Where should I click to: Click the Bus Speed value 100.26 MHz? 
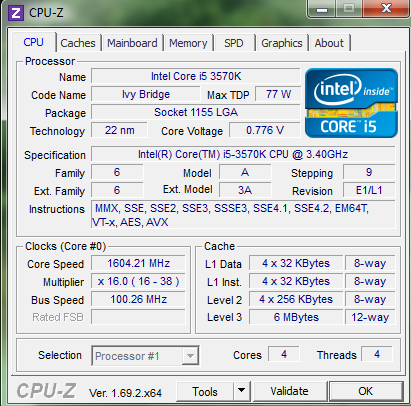pos(138,299)
